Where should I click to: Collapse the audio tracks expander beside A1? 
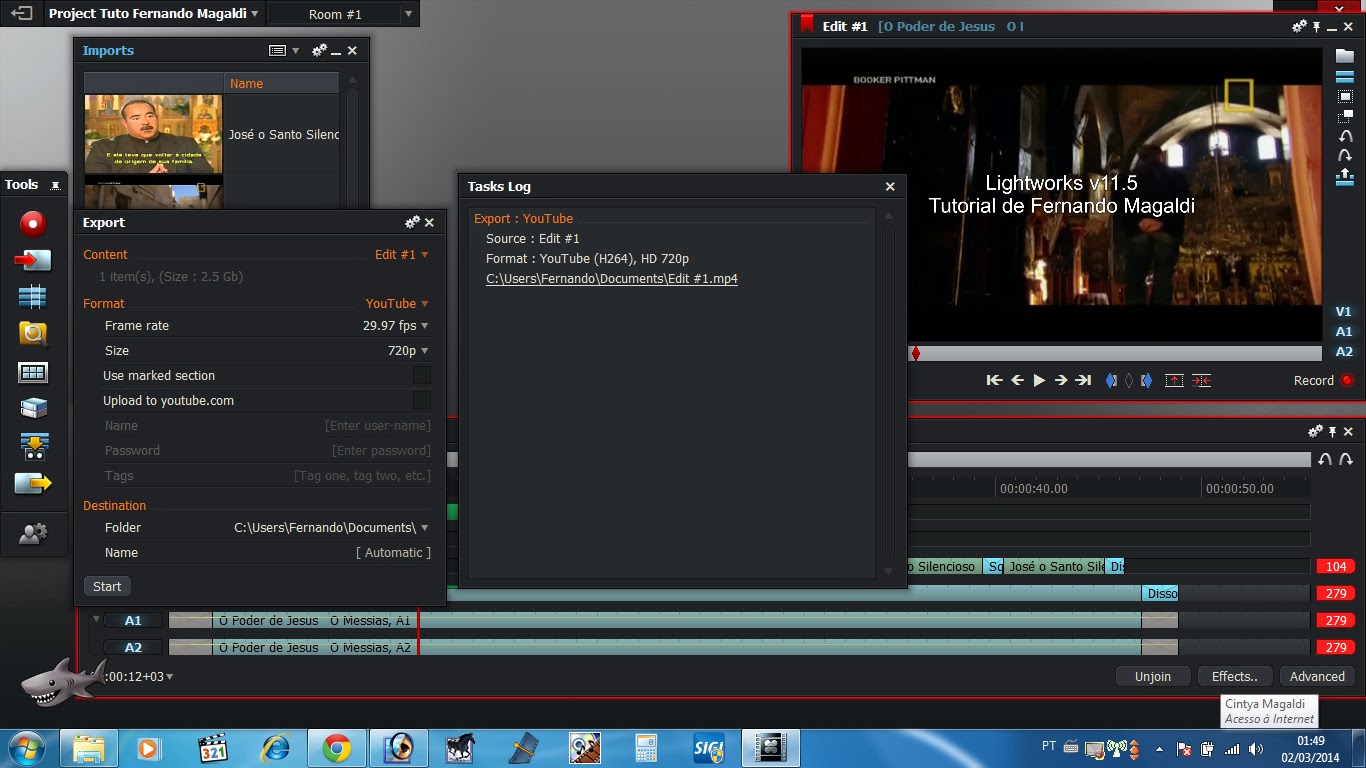pyautogui.click(x=96, y=619)
